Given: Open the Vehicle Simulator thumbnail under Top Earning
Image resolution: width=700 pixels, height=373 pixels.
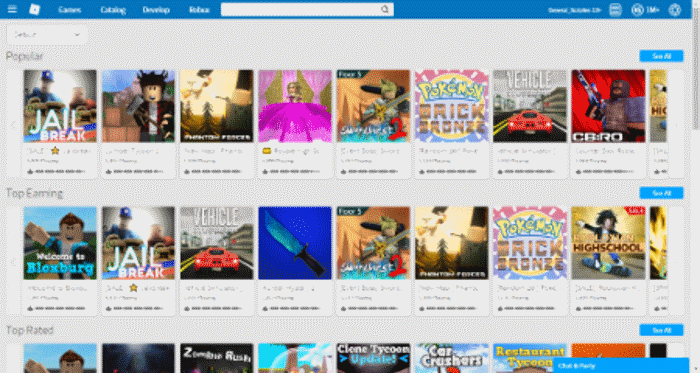Looking at the screenshot, I should click(x=217, y=243).
